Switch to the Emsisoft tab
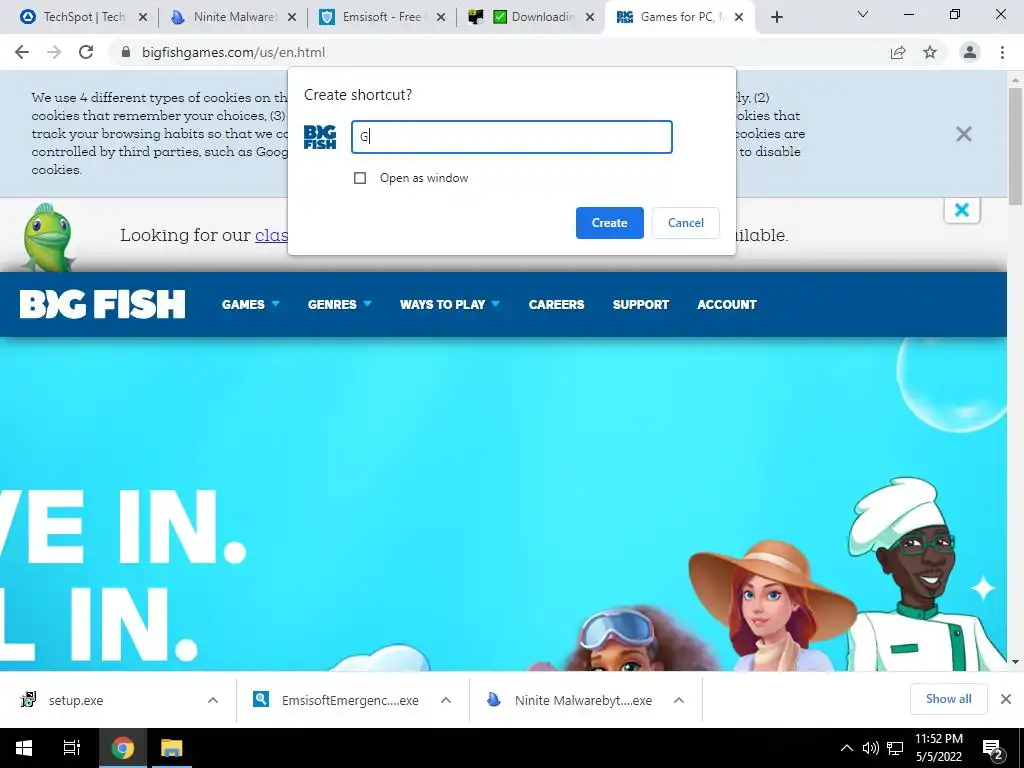This screenshot has width=1024, height=768. coord(383,17)
